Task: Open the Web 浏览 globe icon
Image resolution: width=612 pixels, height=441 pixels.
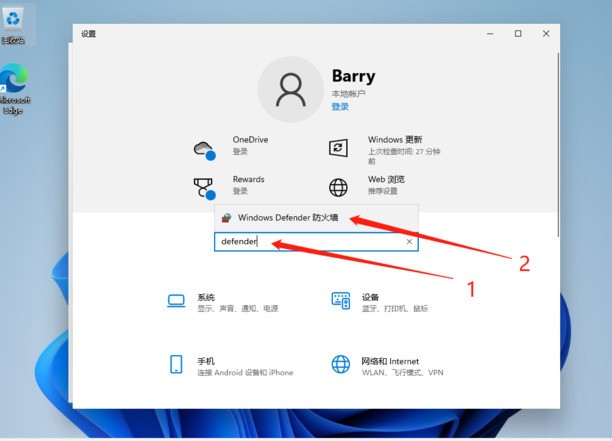Action: (338, 187)
